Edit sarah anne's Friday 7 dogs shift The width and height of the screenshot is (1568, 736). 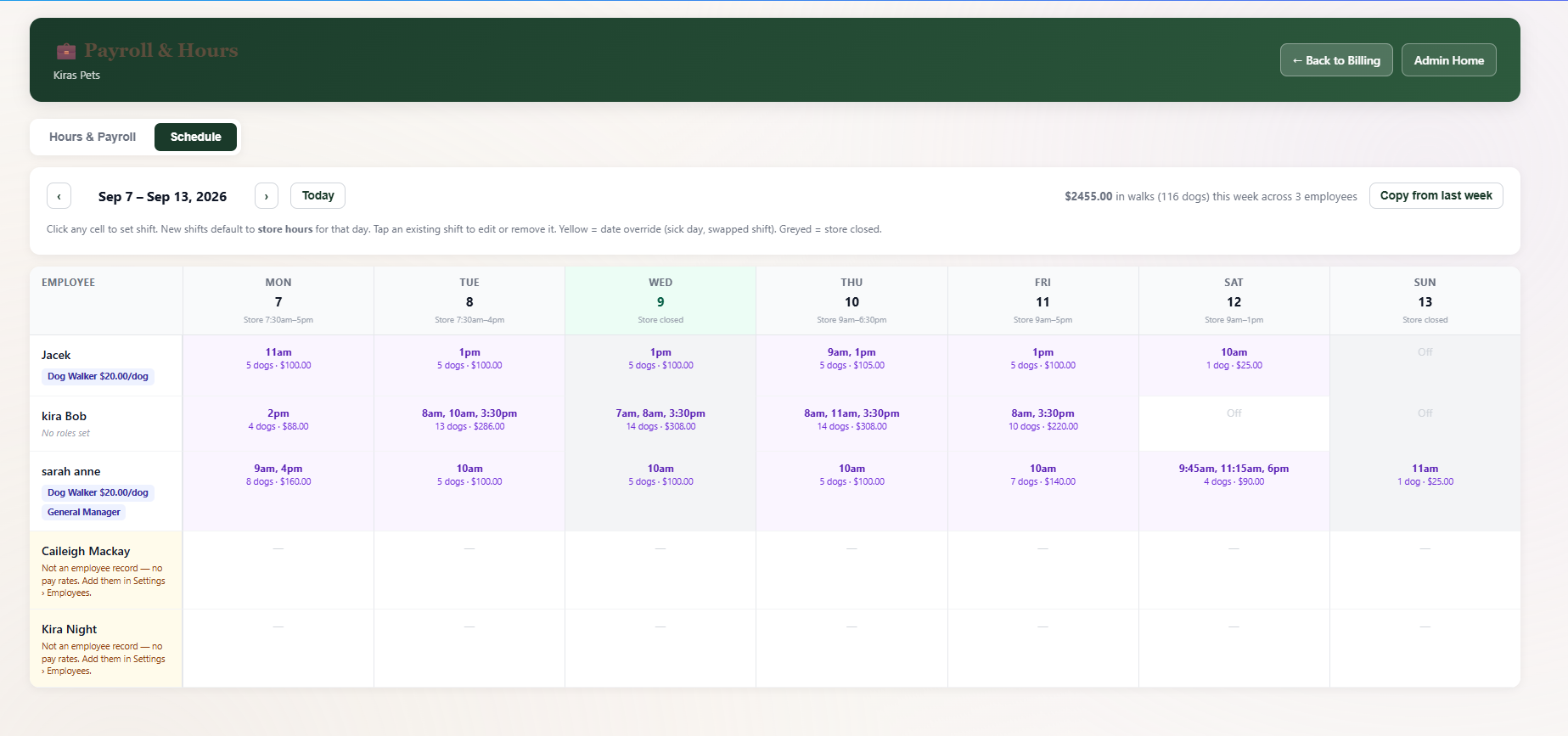(x=1043, y=491)
